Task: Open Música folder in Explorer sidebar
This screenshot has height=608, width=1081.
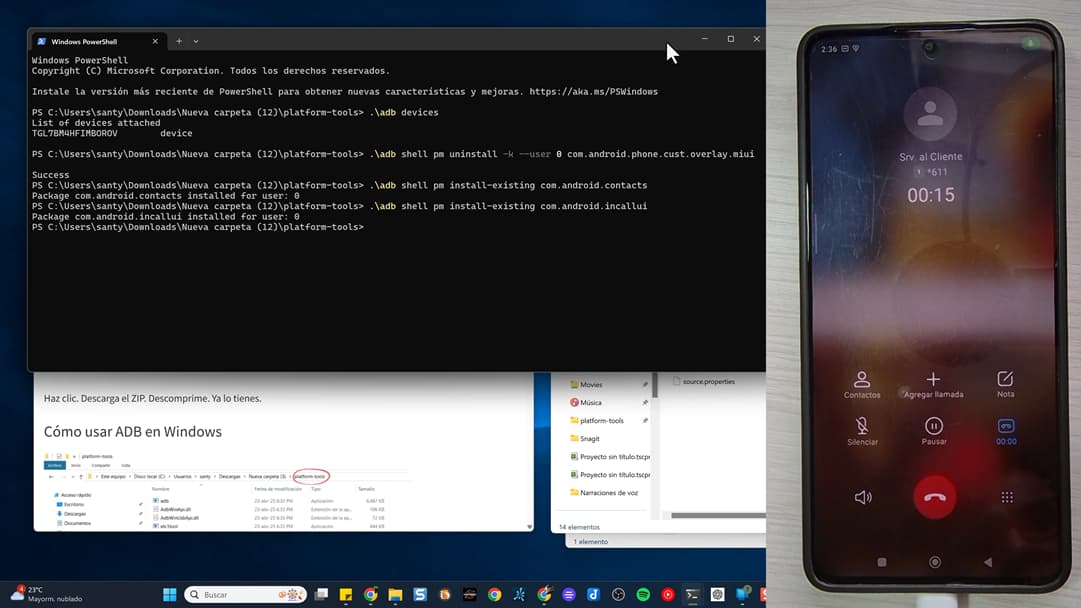Action: (591, 403)
